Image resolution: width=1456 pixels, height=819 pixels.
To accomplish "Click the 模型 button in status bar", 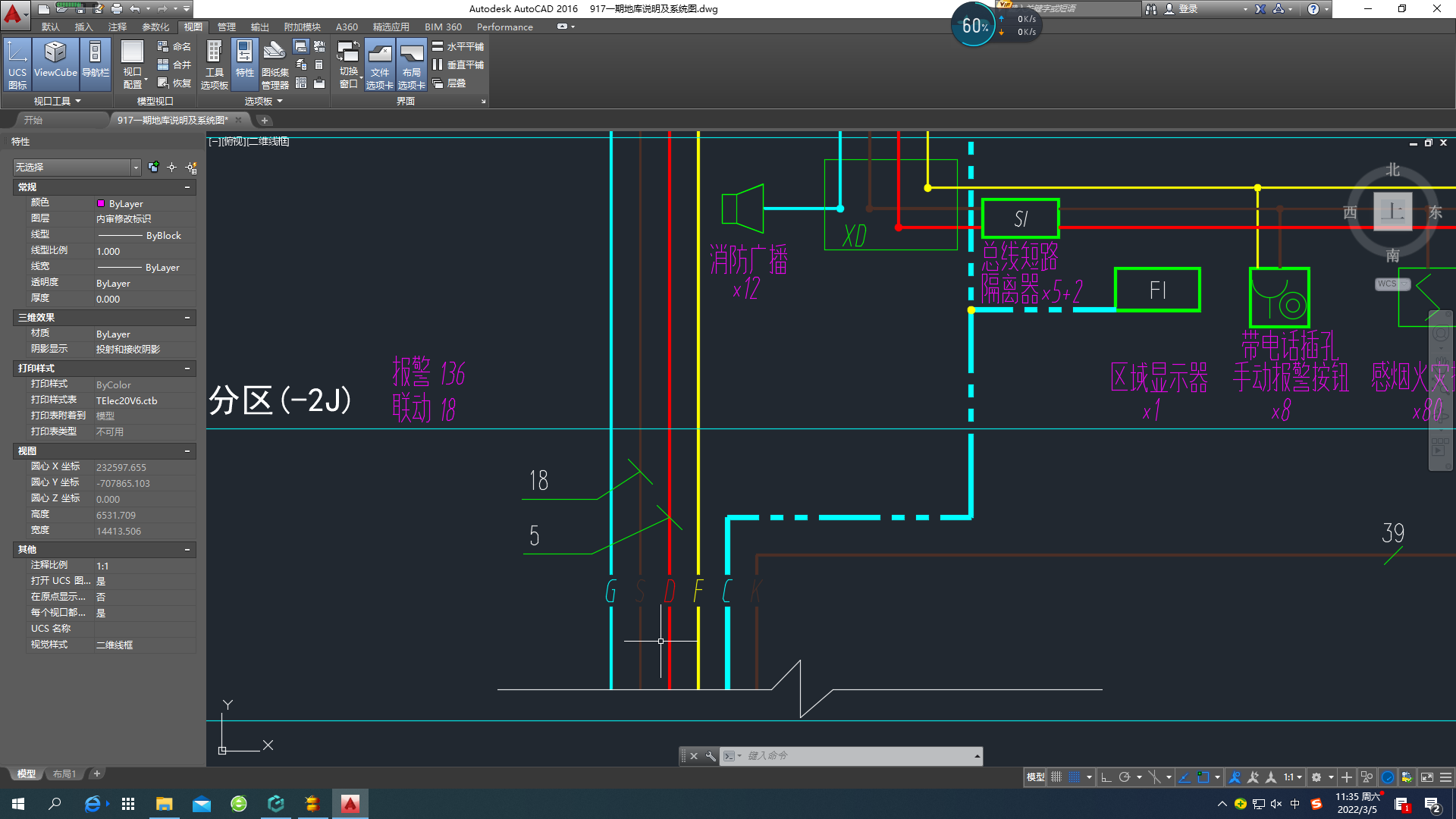I will click(1035, 777).
